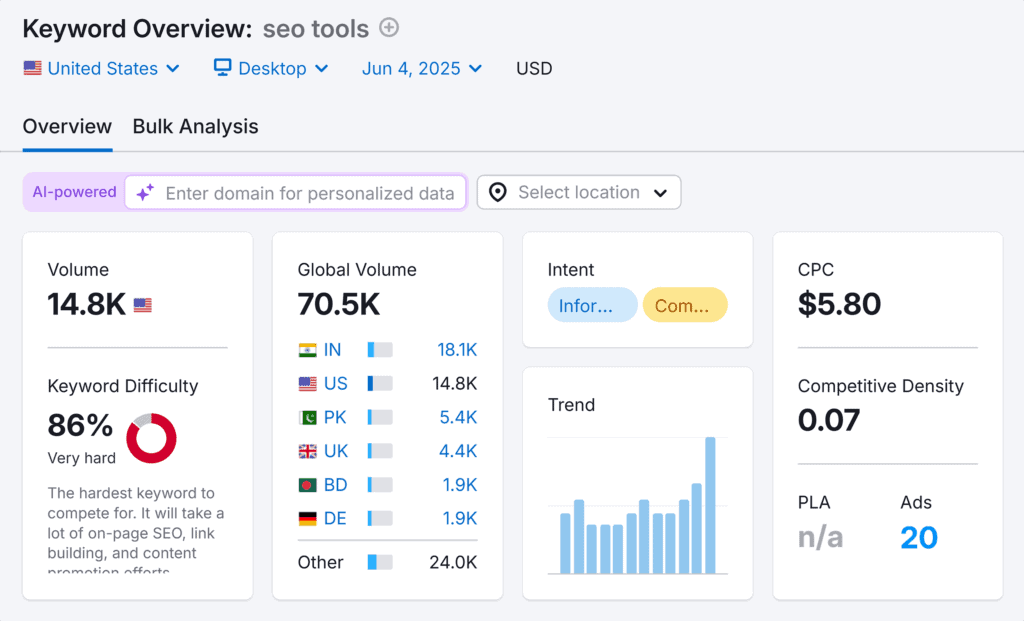Select the Commercial intent badge
This screenshot has width=1024, height=621.
point(685,305)
